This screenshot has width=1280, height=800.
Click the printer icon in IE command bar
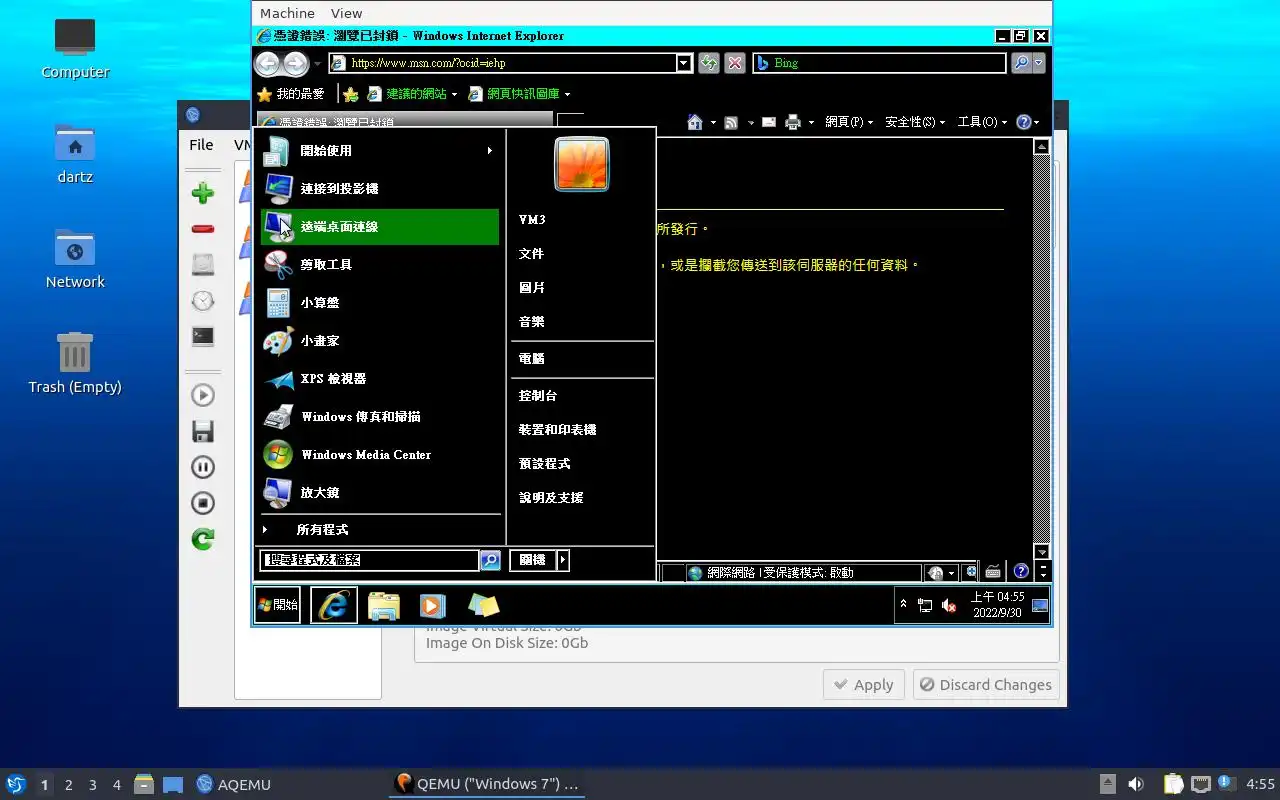click(793, 122)
